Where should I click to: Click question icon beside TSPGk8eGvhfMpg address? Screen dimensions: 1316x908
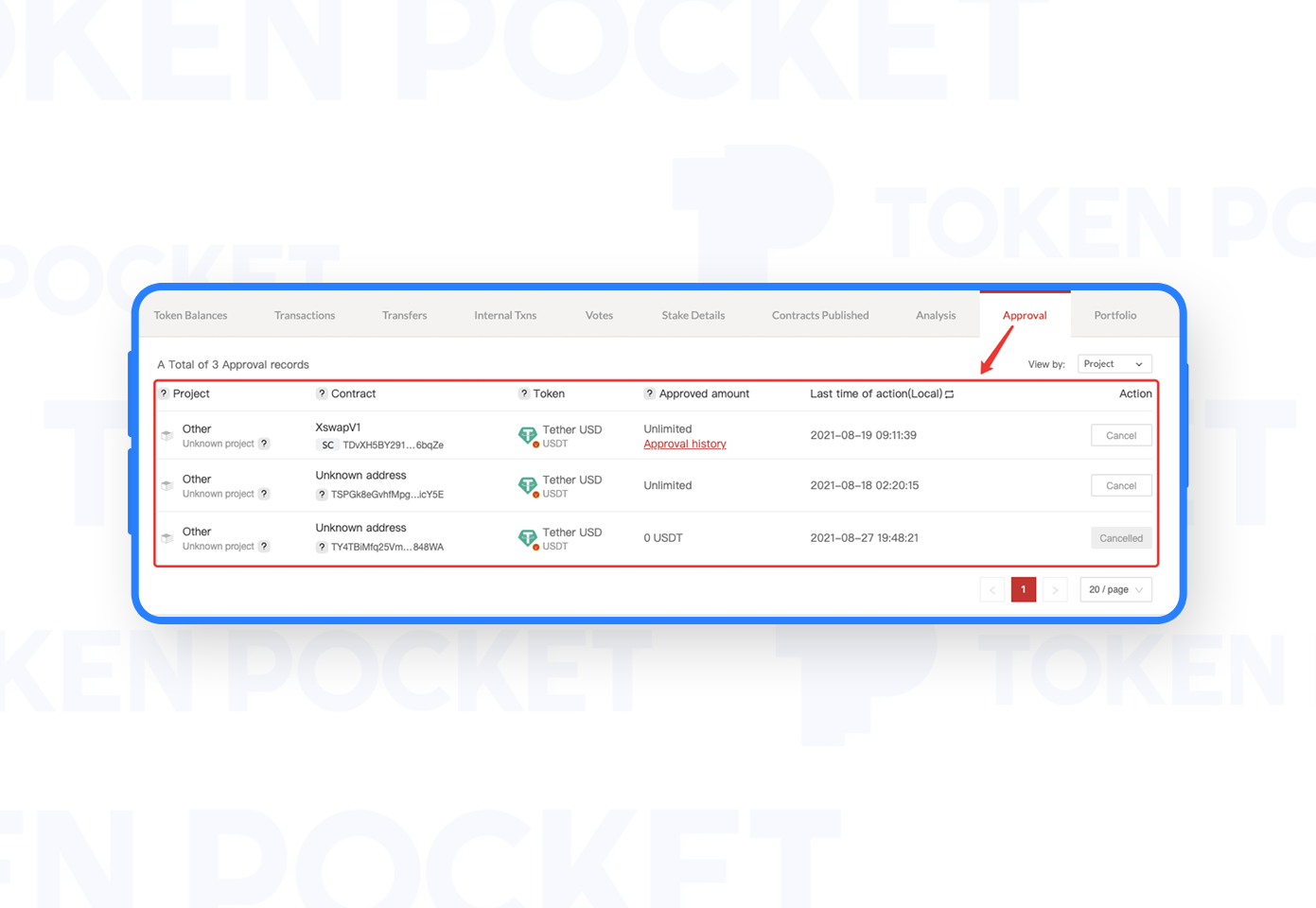[x=322, y=495]
